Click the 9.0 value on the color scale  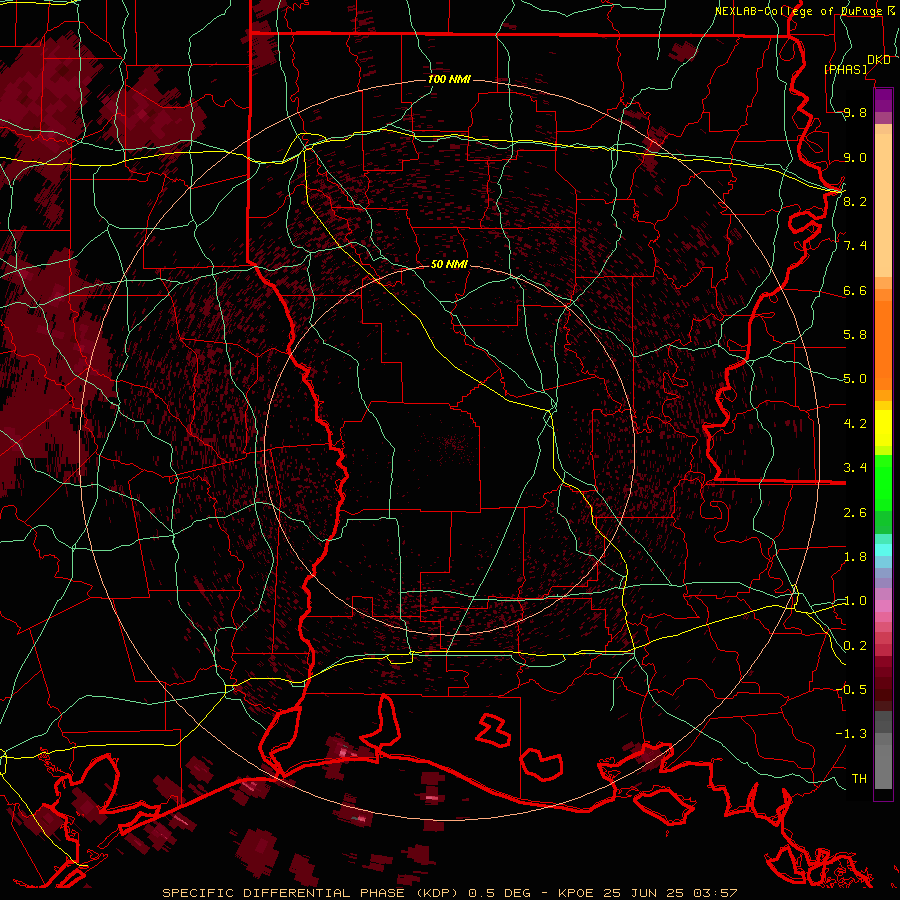pyautogui.click(x=855, y=157)
